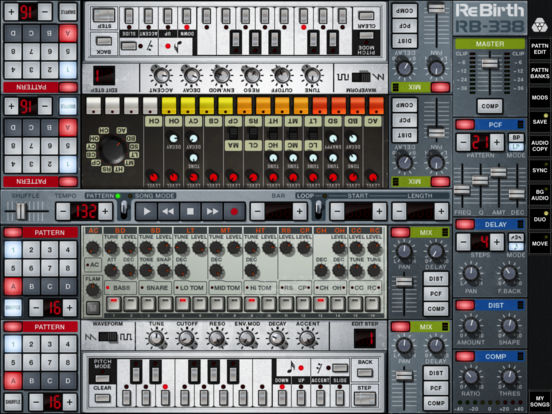Open the PATTN EDIT sidebar menu
Viewport: 552px width, 414px height.
(540, 49)
